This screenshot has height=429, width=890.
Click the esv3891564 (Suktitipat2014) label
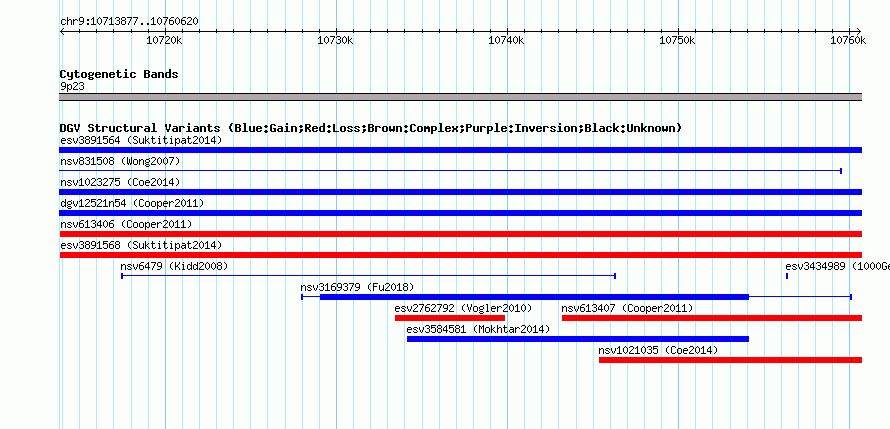click(141, 140)
